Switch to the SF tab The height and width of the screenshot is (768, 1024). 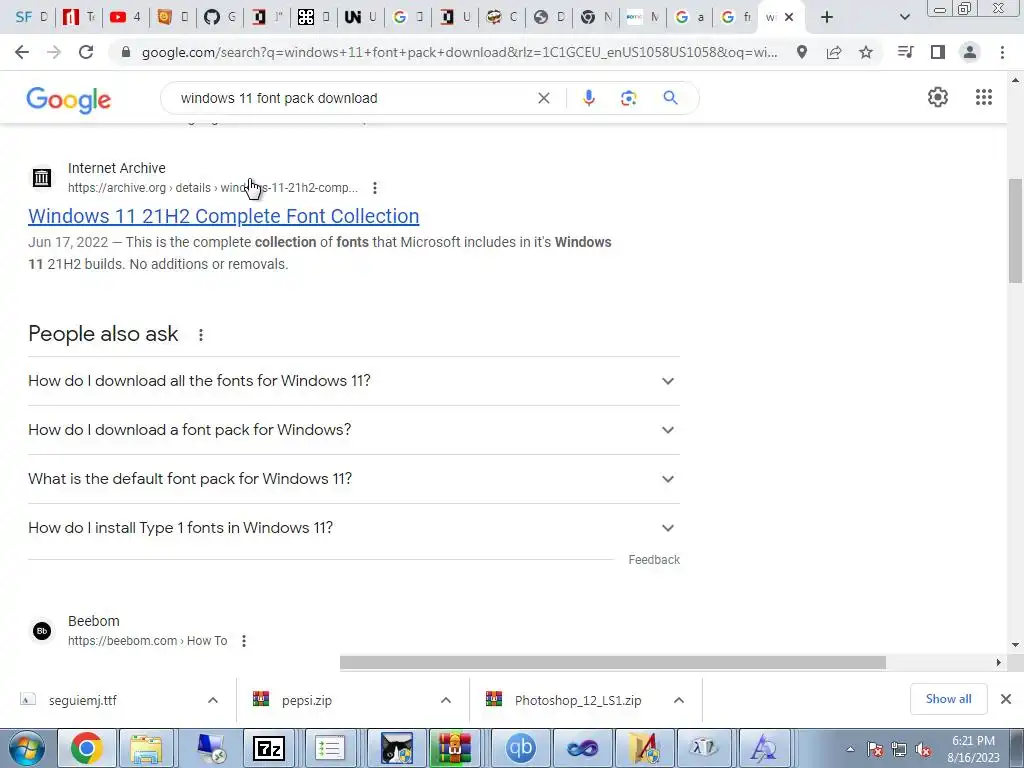click(31, 17)
